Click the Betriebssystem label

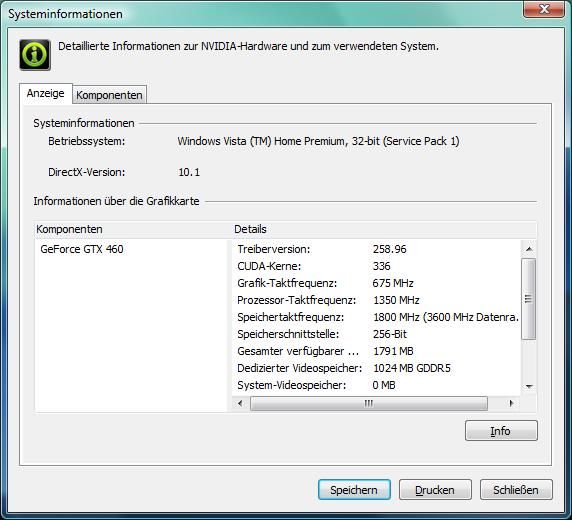pos(87,141)
